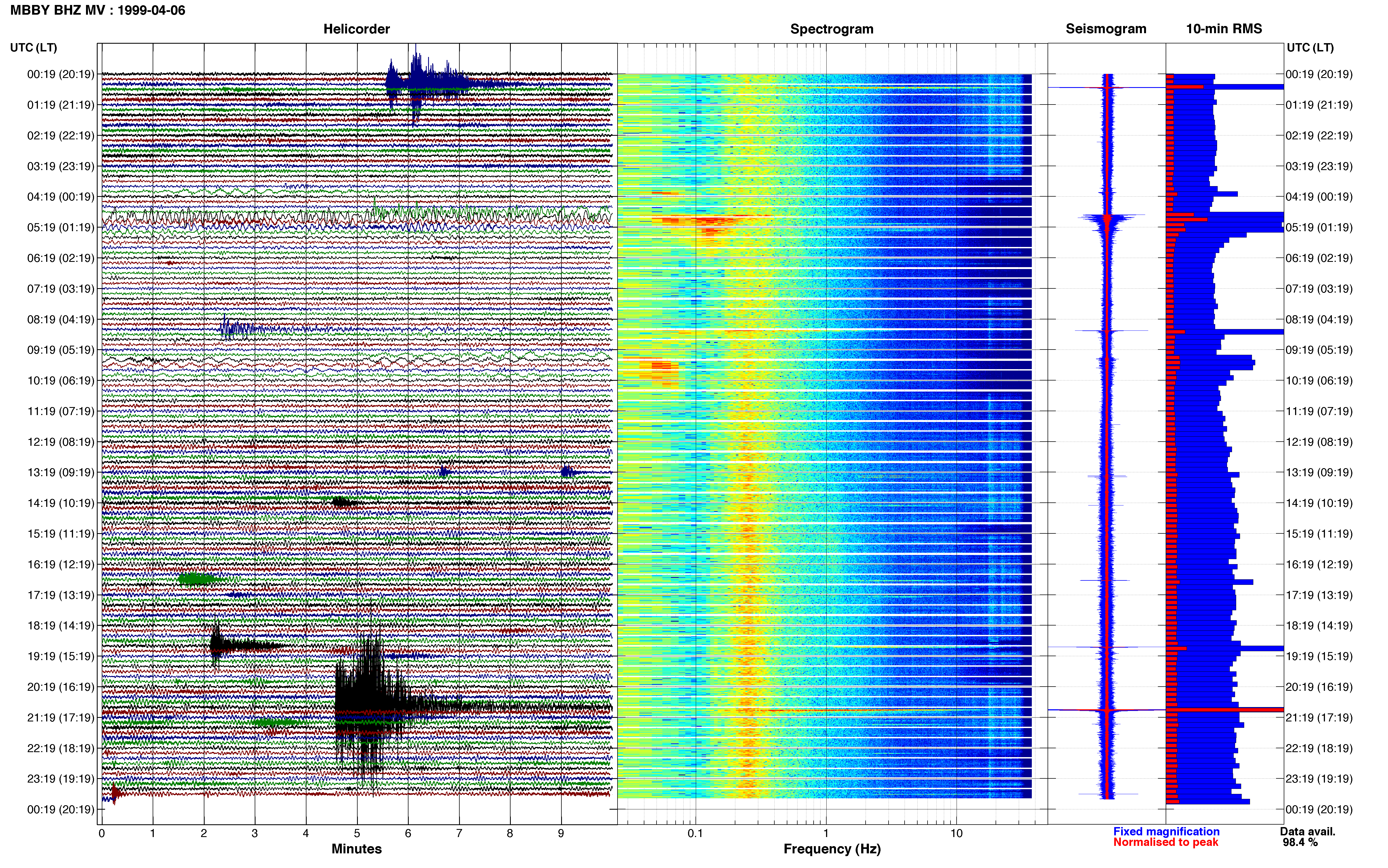
Task: Click left time label 23:19 (19:19)
Action: click(x=61, y=779)
